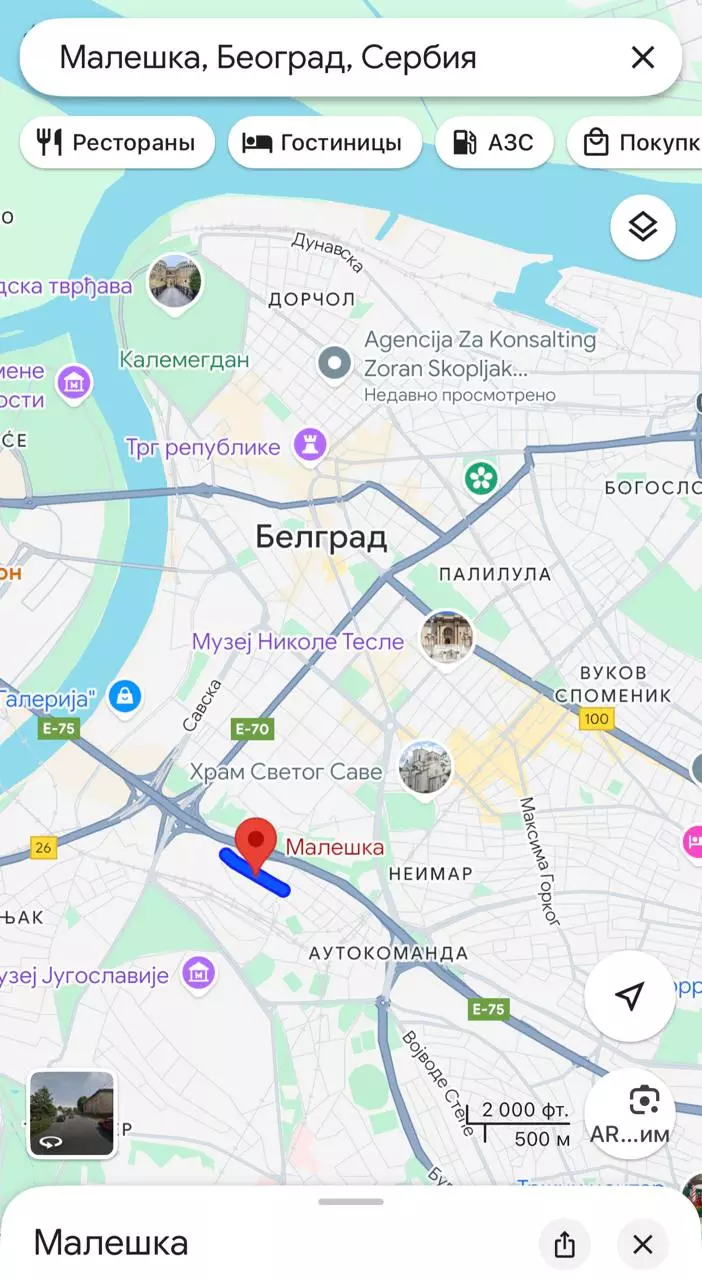Viewport: 702px width, 1280px height.
Task: Open Музеј Југославије museum marker
Action: pos(200,973)
